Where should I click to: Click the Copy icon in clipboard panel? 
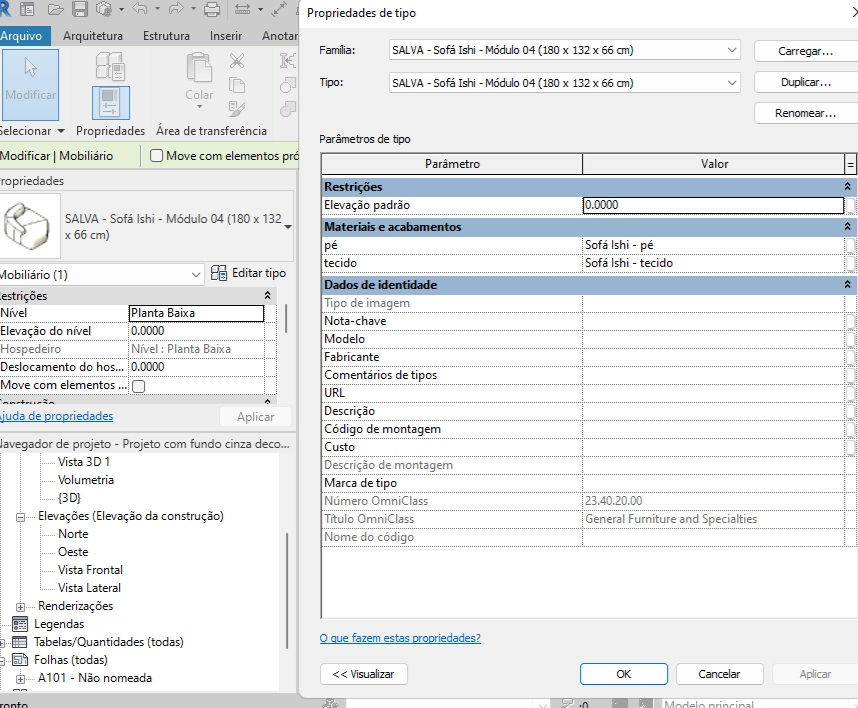tap(237, 85)
